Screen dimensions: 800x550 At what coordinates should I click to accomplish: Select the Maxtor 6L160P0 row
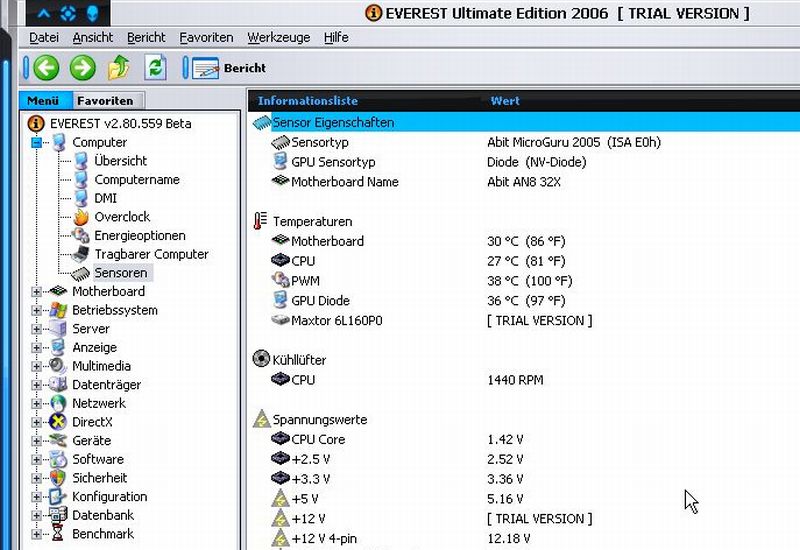coord(524,320)
